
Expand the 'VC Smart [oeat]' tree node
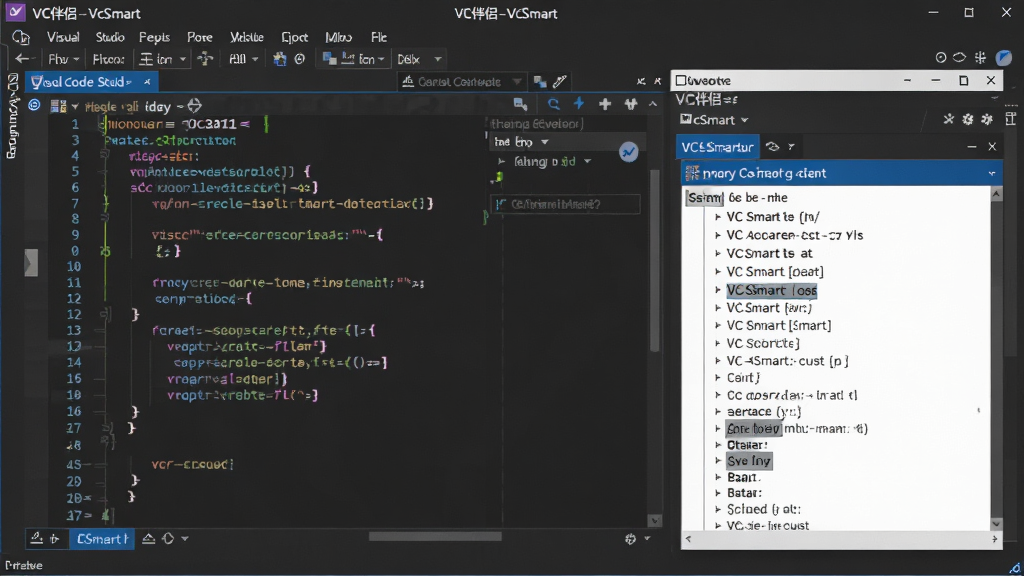pos(718,271)
